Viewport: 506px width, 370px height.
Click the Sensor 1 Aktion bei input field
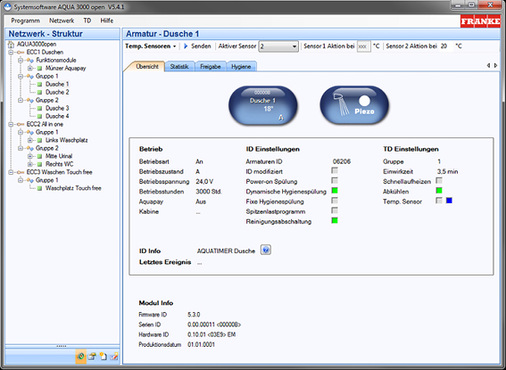coord(363,46)
